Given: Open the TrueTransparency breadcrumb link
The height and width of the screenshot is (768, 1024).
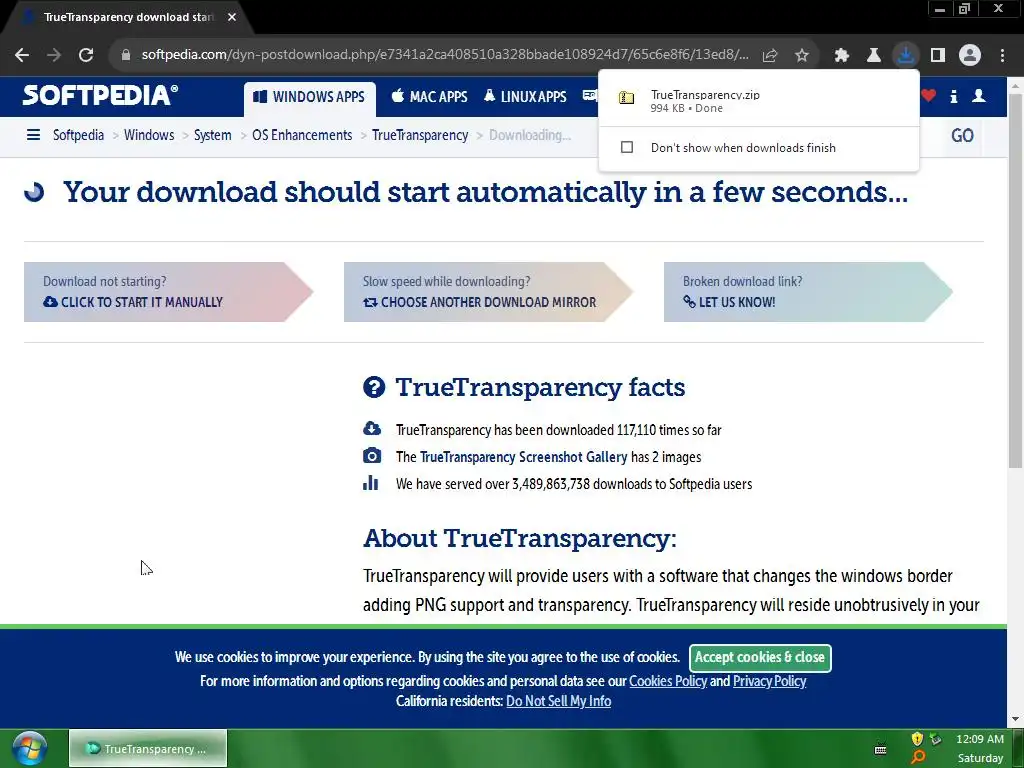Looking at the screenshot, I should point(420,135).
